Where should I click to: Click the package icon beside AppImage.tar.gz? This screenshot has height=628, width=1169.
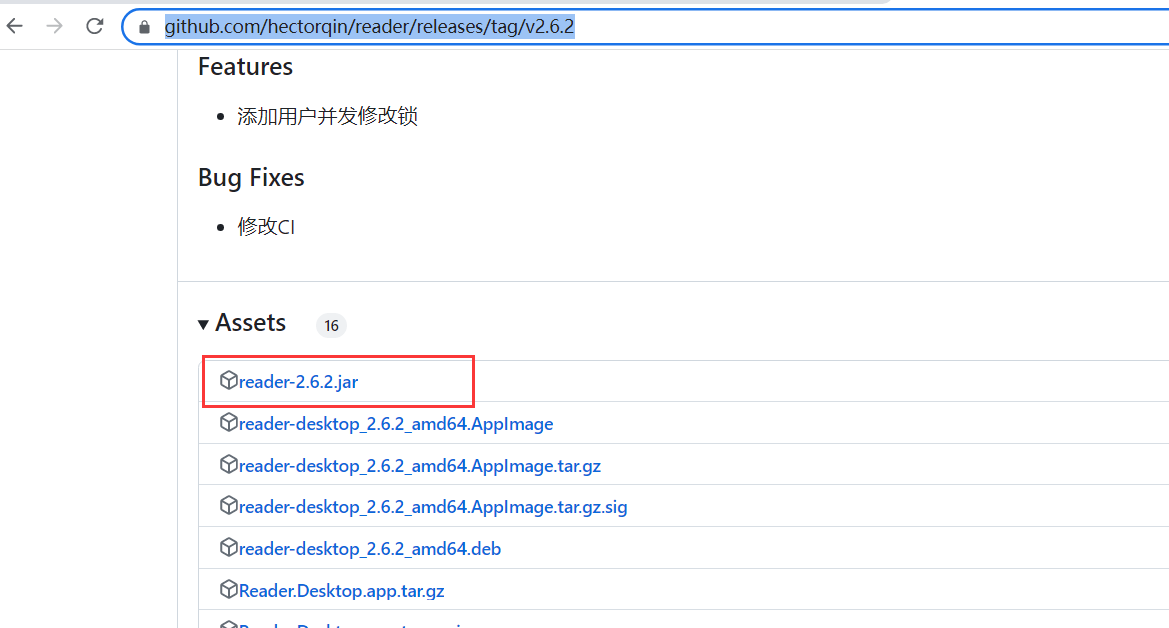pos(228,465)
